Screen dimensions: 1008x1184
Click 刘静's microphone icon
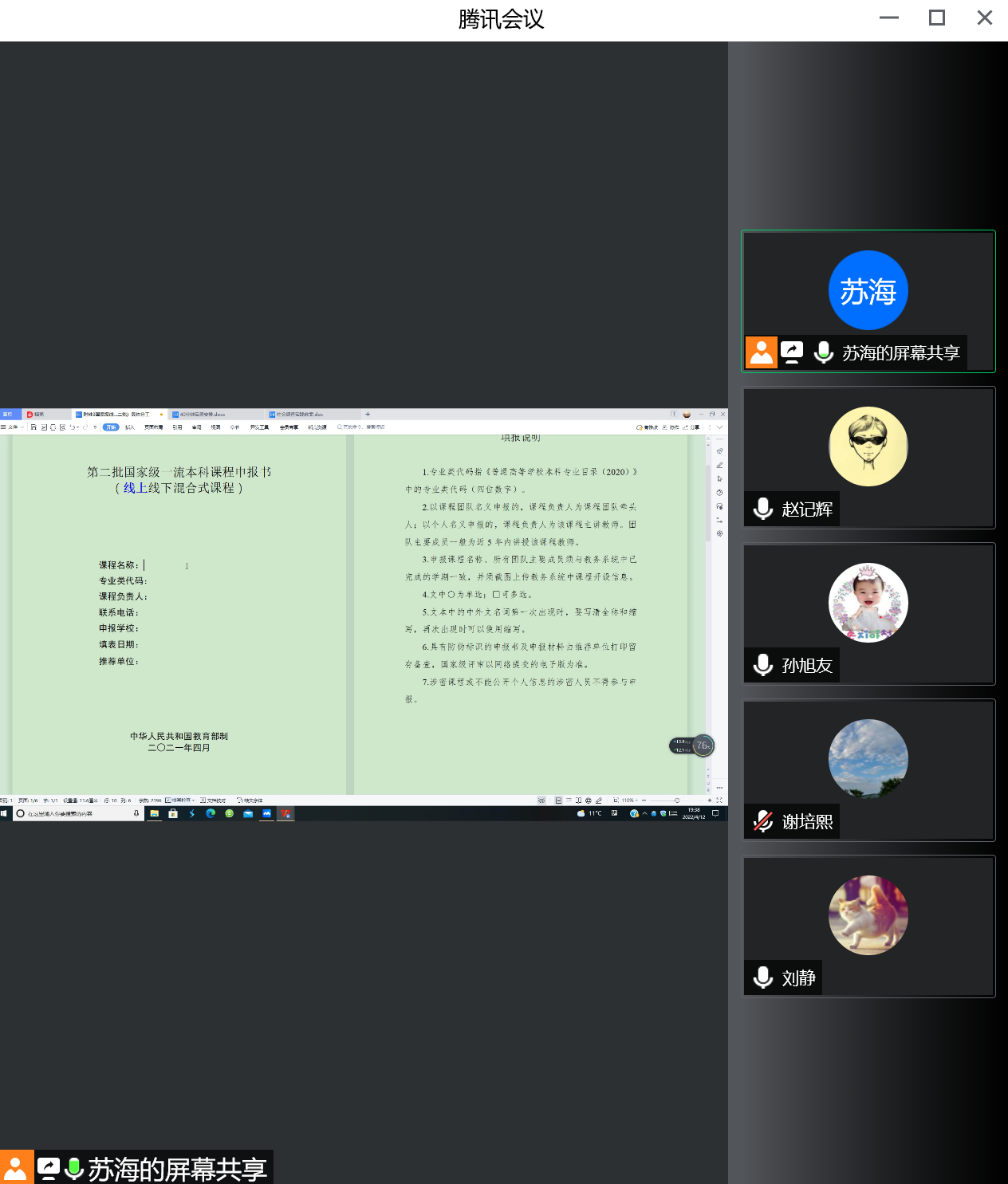tap(763, 977)
